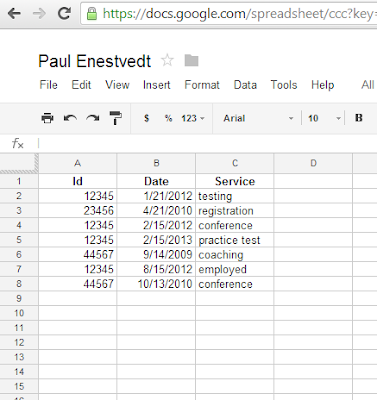The image size is (377, 400).
Task: Click the 9/14/2009 date cell
Action: pyautogui.click(x=156, y=255)
